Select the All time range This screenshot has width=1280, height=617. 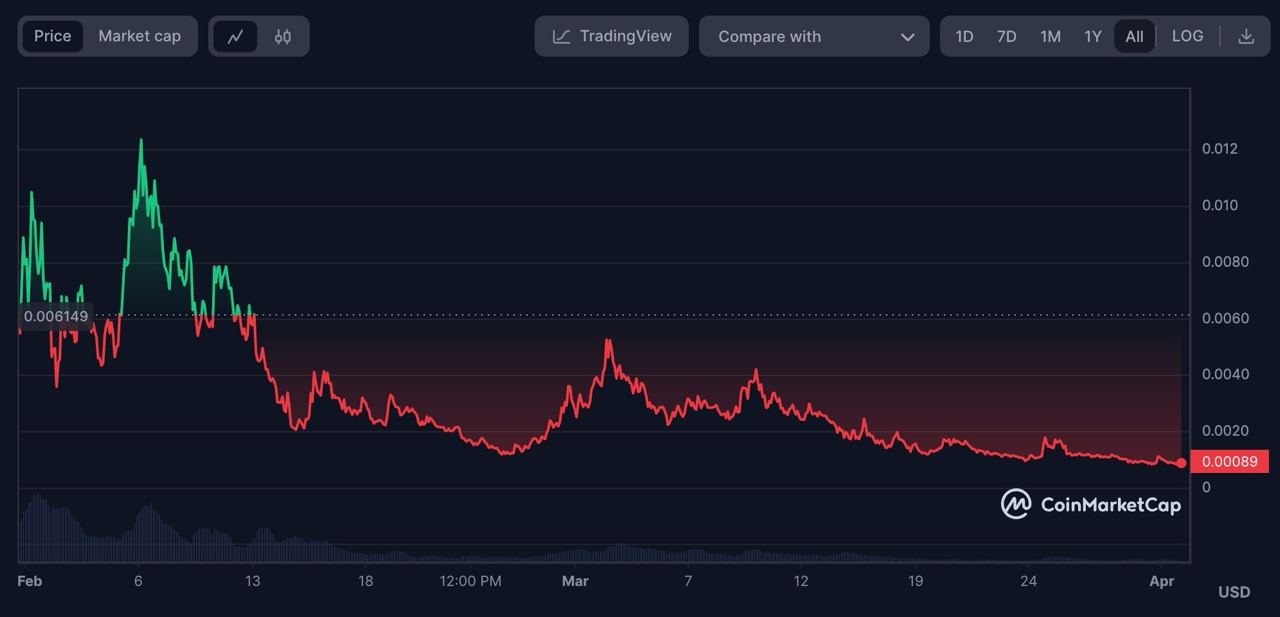click(1134, 37)
